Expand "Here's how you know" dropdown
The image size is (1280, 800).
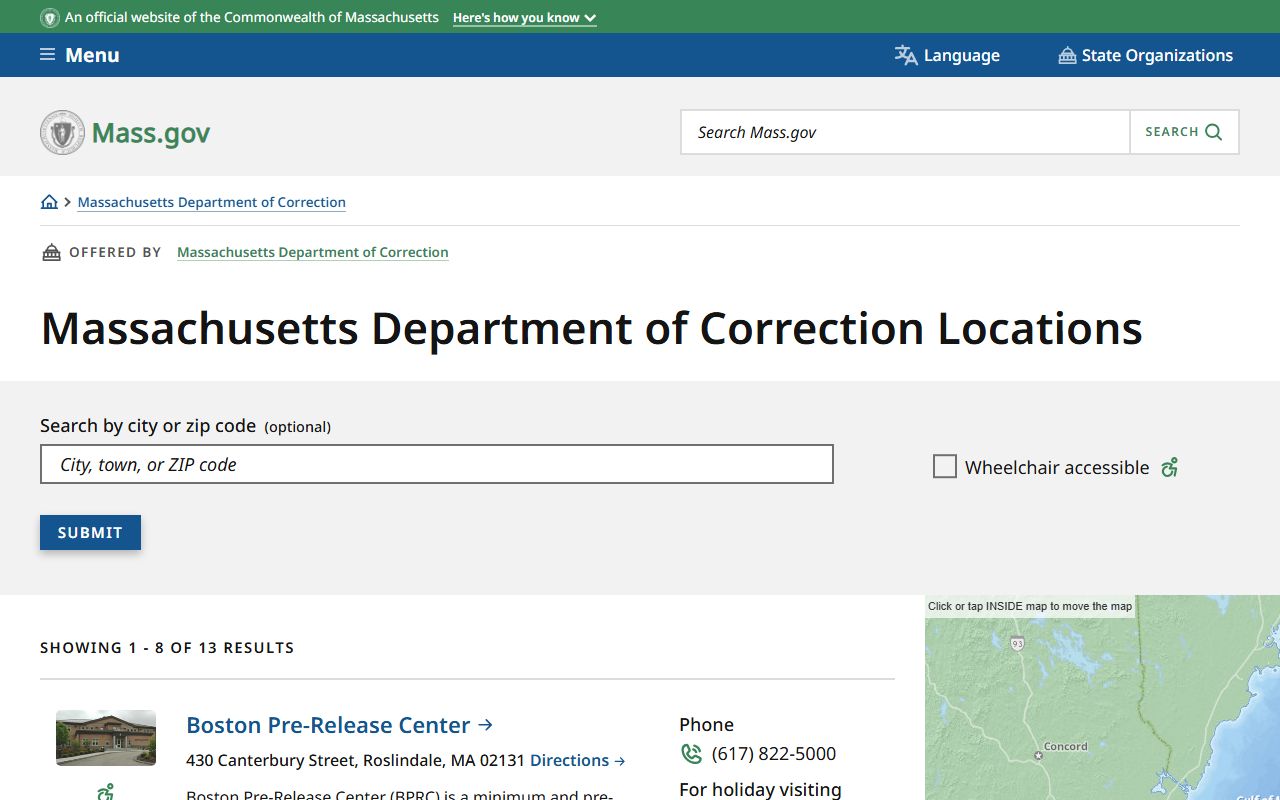[x=525, y=18]
